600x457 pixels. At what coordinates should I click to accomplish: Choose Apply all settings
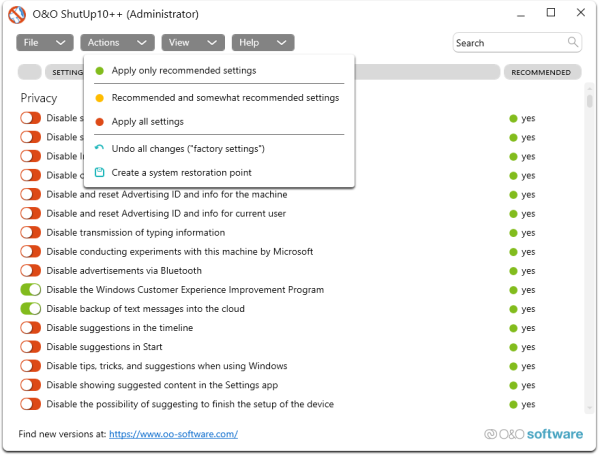(219, 122)
